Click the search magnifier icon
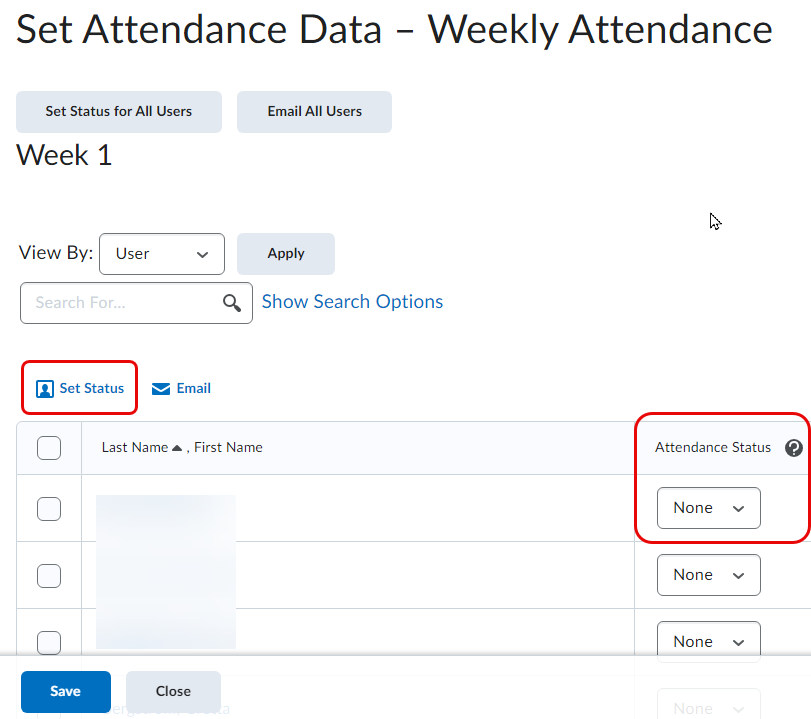This screenshot has width=811, height=719. (x=232, y=303)
